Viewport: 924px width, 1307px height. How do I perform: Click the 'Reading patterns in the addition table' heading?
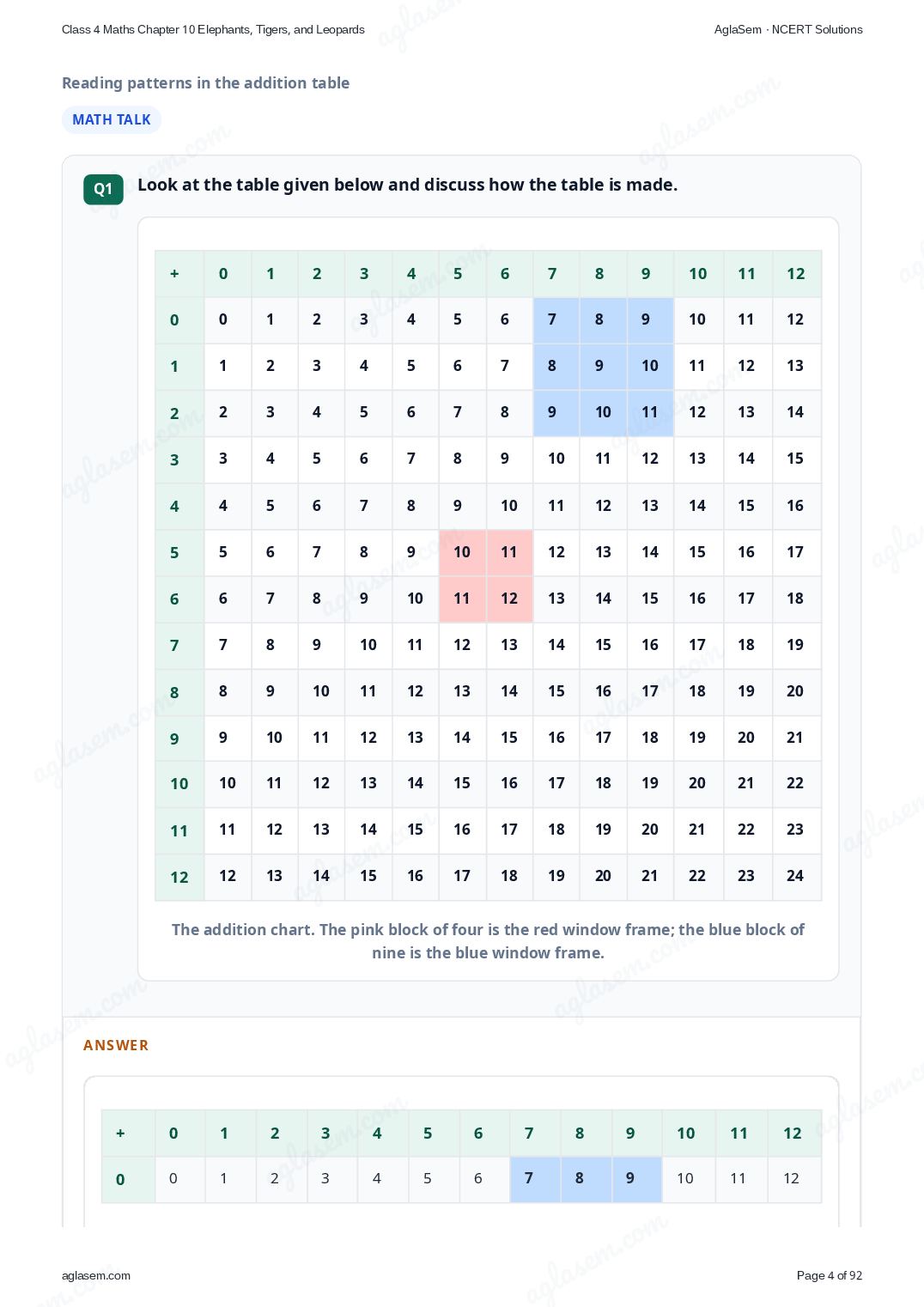pos(206,83)
